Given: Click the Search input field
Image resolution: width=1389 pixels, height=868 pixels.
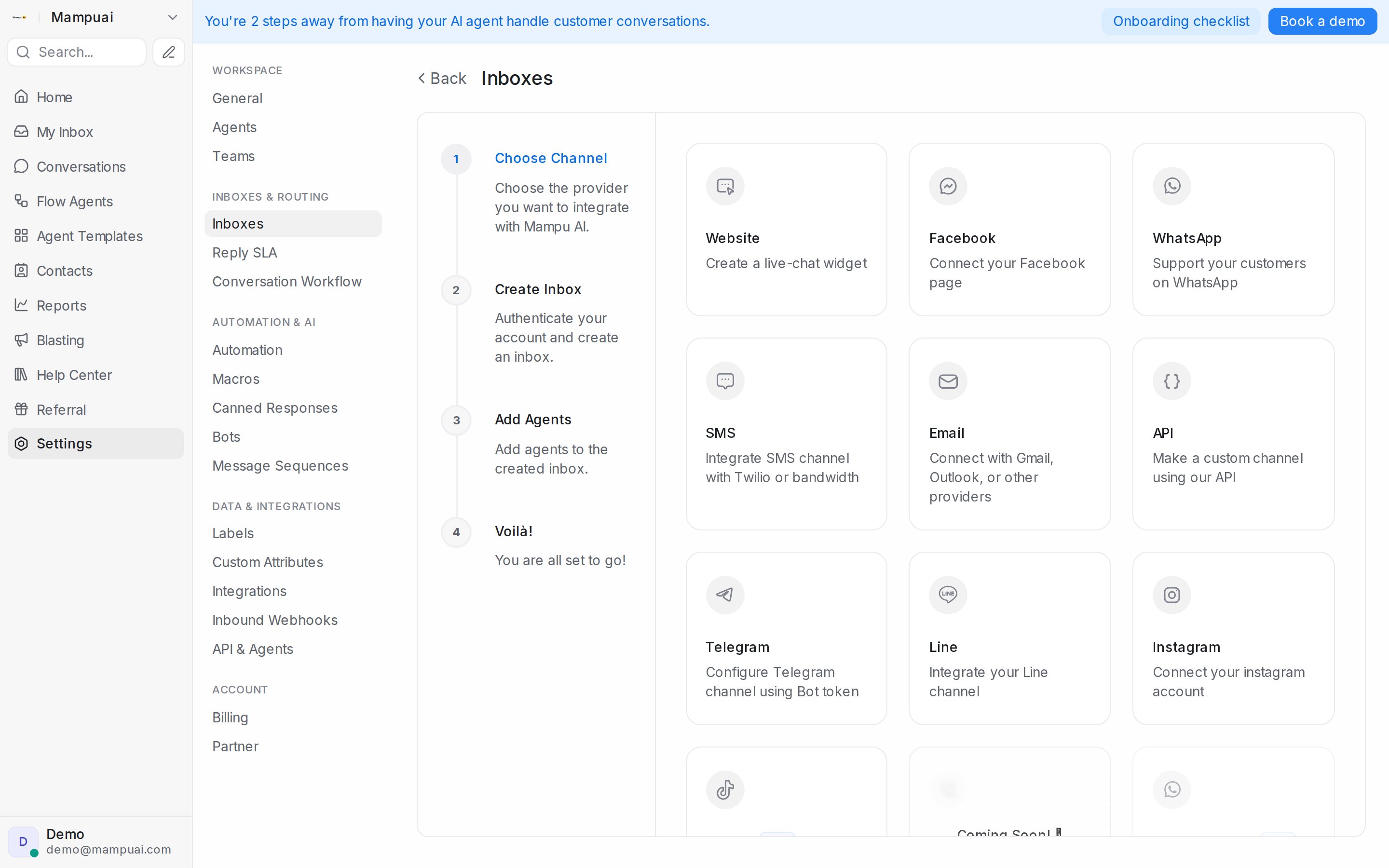Looking at the screenshot, I should tap(77, 52).
